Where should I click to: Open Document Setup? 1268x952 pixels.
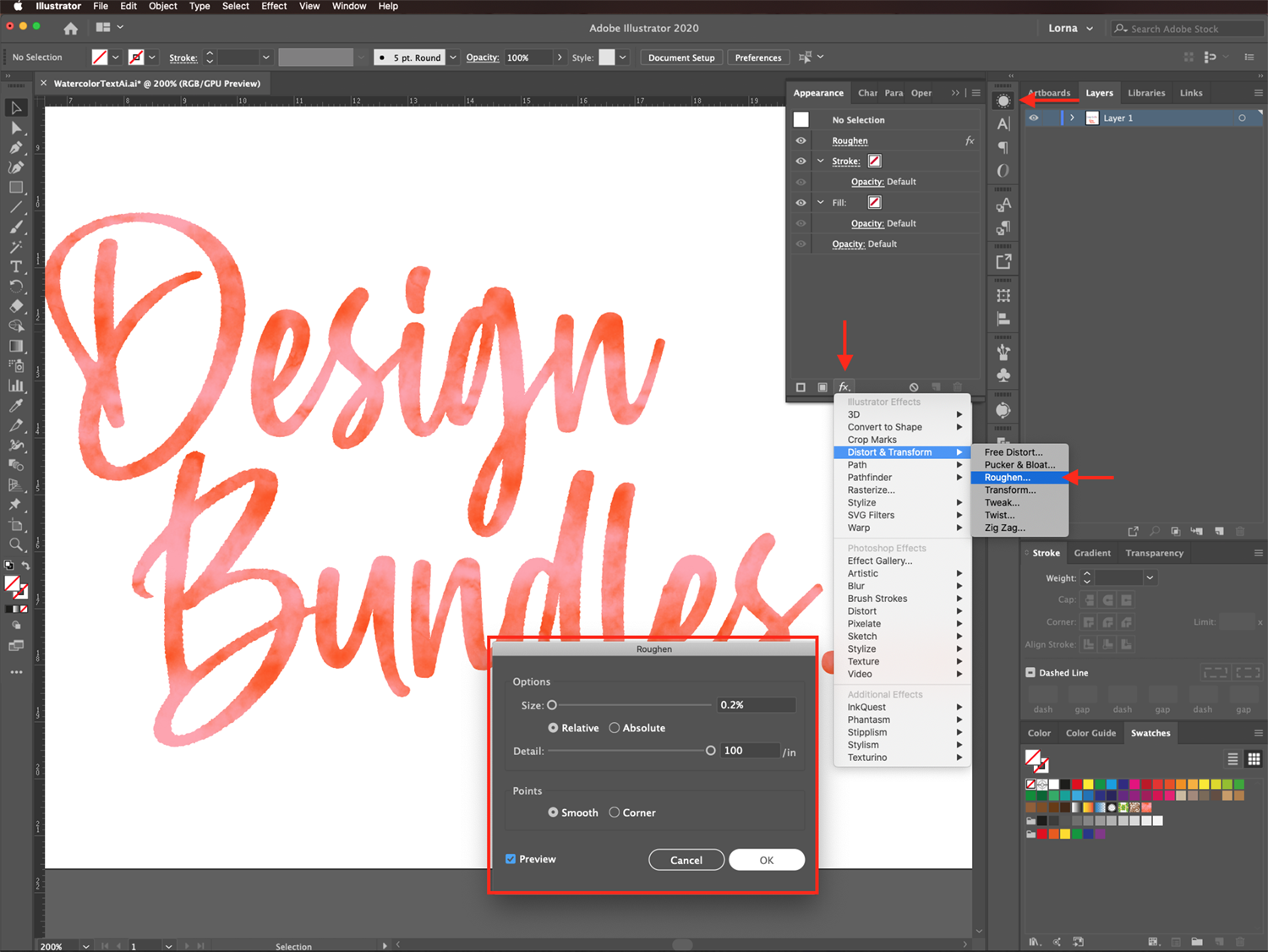681,57
